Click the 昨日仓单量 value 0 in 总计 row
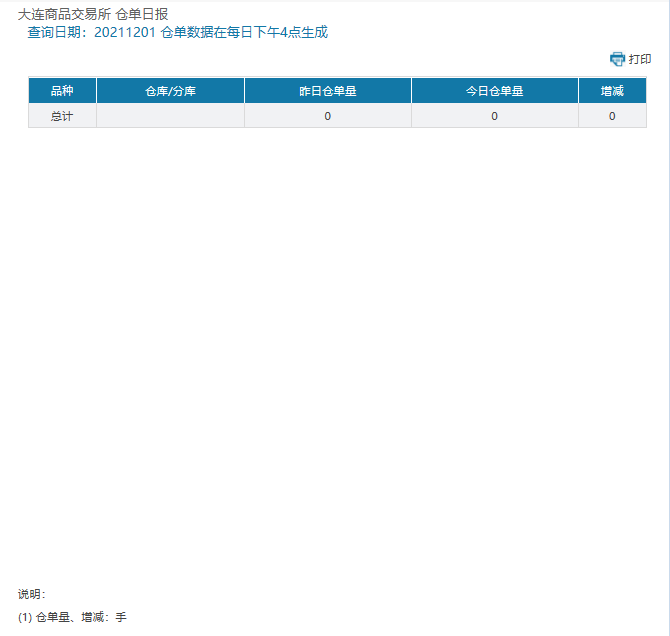Viewport: 670px width, 636px height. point(327,116)
